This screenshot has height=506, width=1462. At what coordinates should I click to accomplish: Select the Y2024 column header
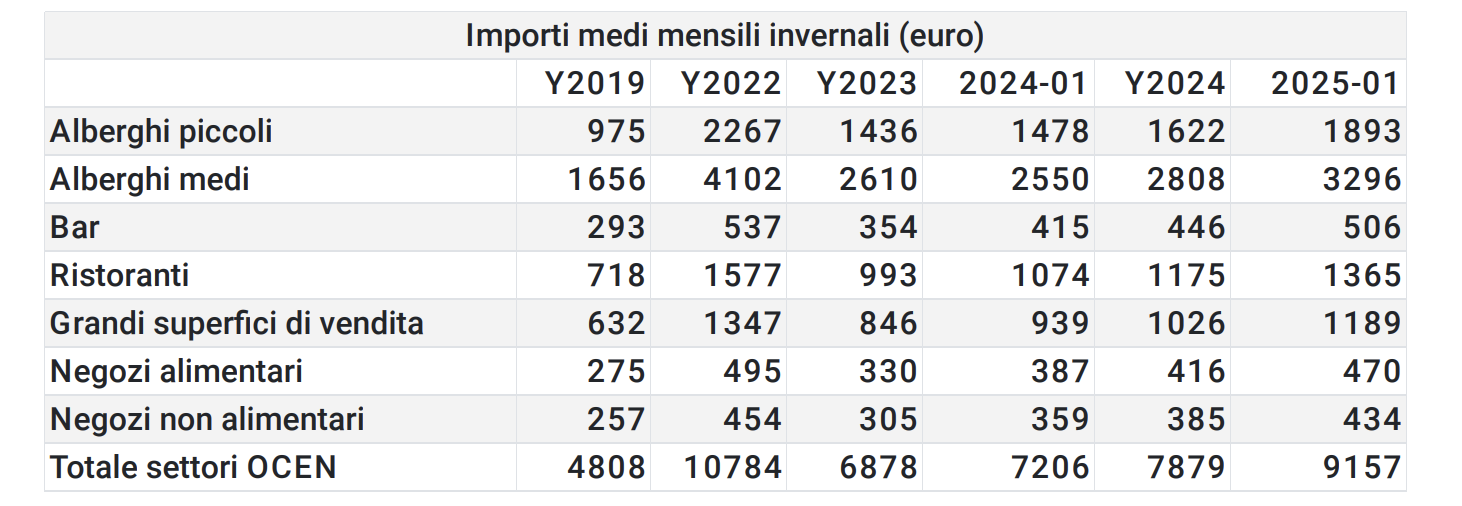[x=1175, y=83]
